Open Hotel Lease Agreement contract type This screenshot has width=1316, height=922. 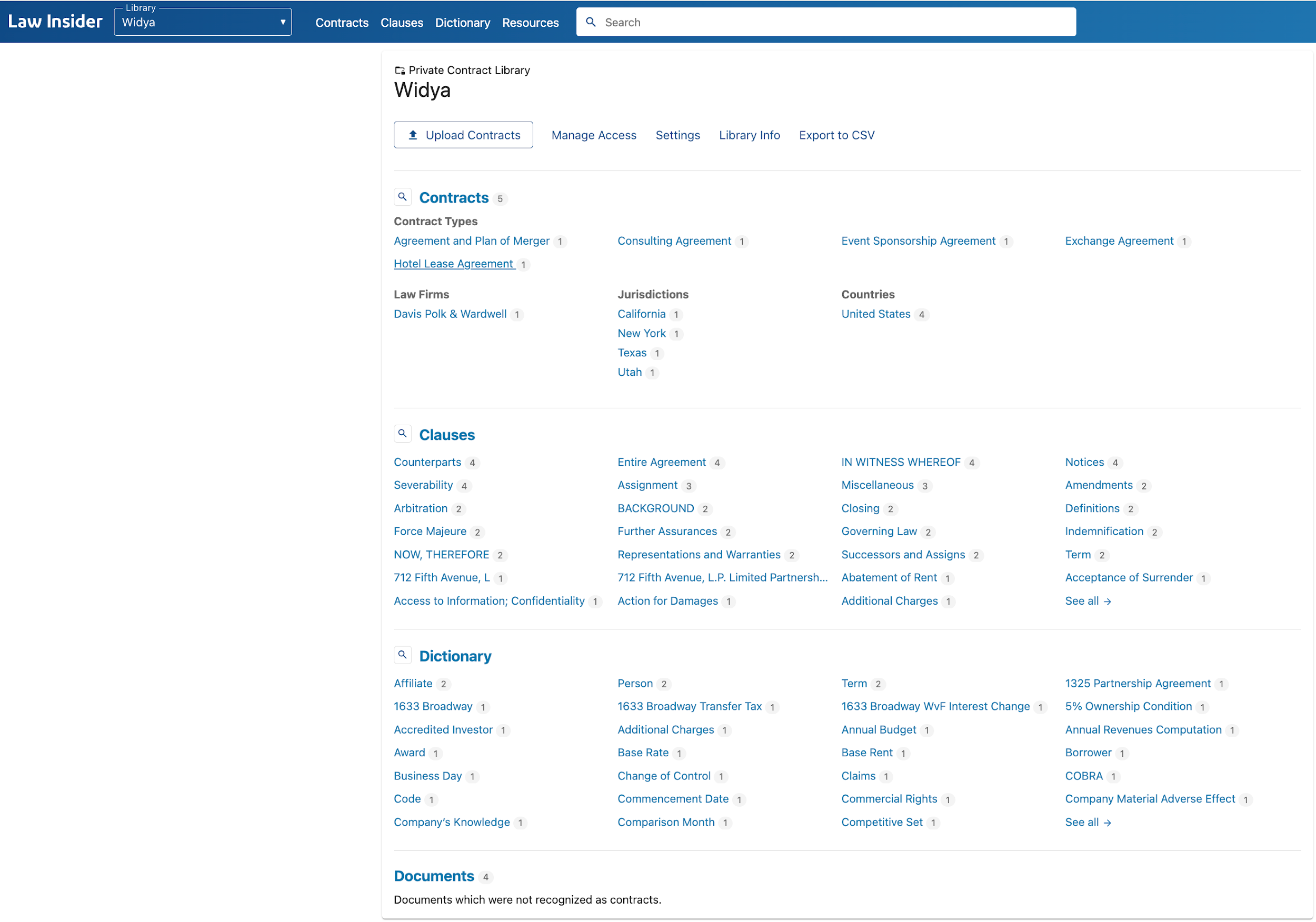coord(453,264)
